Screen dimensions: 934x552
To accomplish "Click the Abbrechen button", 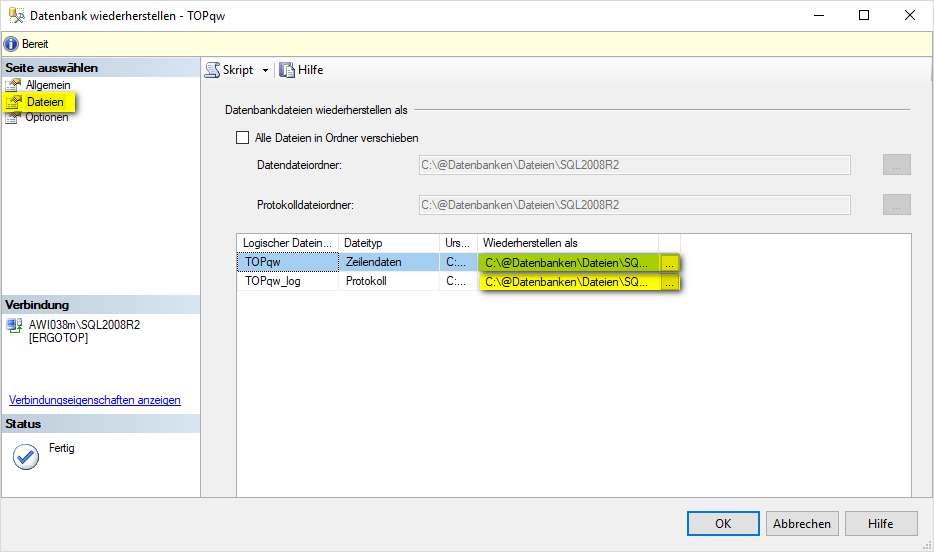I will [x=802, y=523].
